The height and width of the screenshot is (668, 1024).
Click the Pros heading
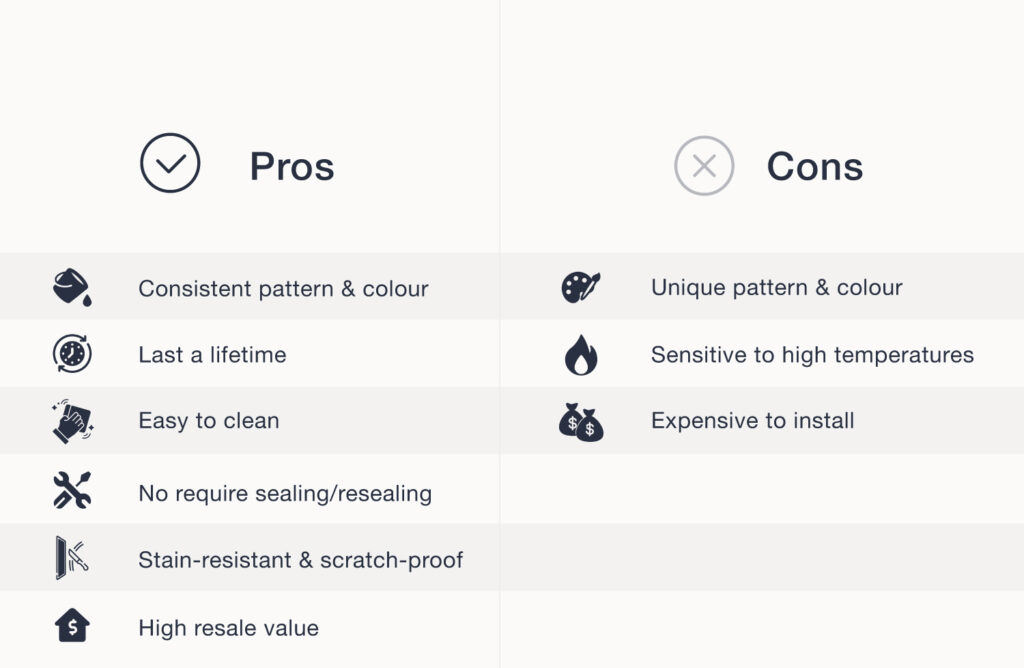coord(292,166)
